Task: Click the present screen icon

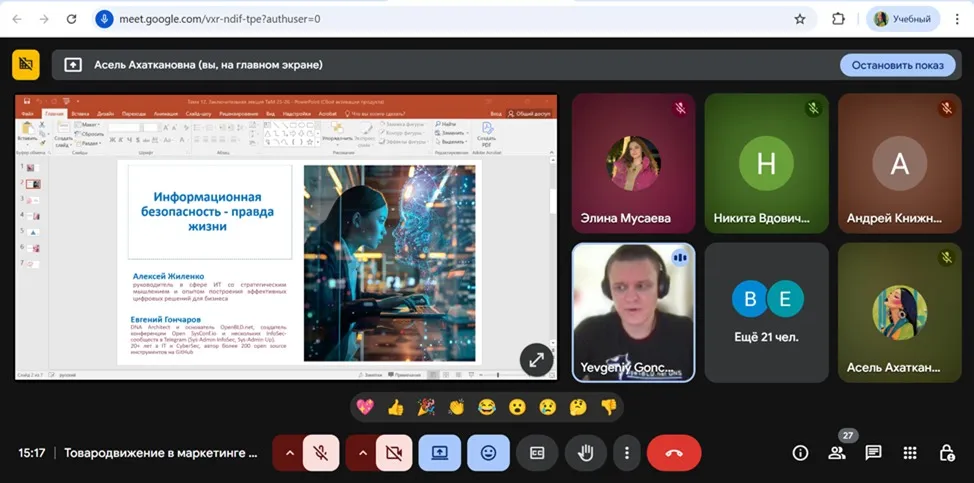Action: click(439, 453)
